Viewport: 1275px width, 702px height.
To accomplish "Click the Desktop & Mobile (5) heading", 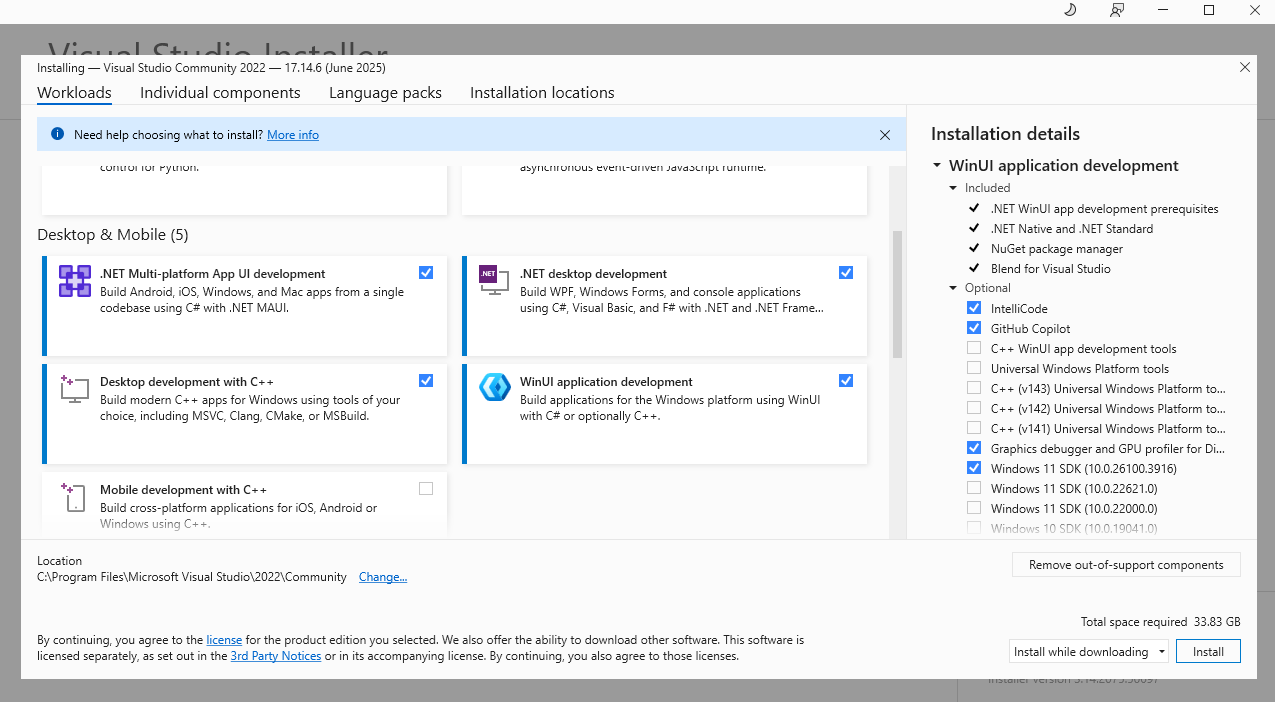I will coord(112,235).
